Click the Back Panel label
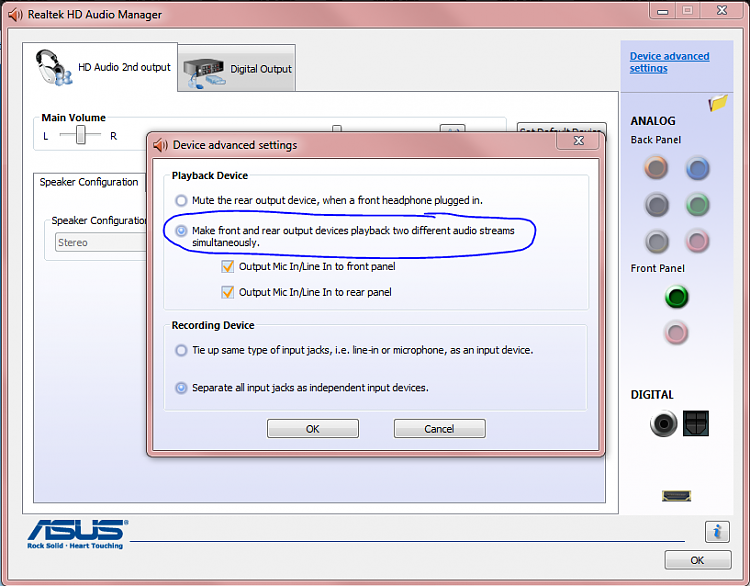The width and height of the screenshot is (750, 586). [x=655, y=140]
